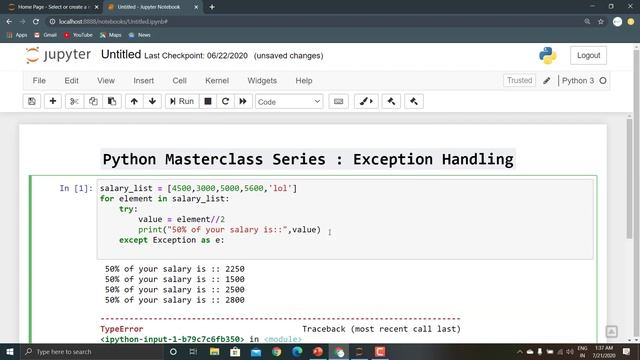Click the first hammer toolbar icon
This screenshot has height=360, width=640.
[391, 101]
